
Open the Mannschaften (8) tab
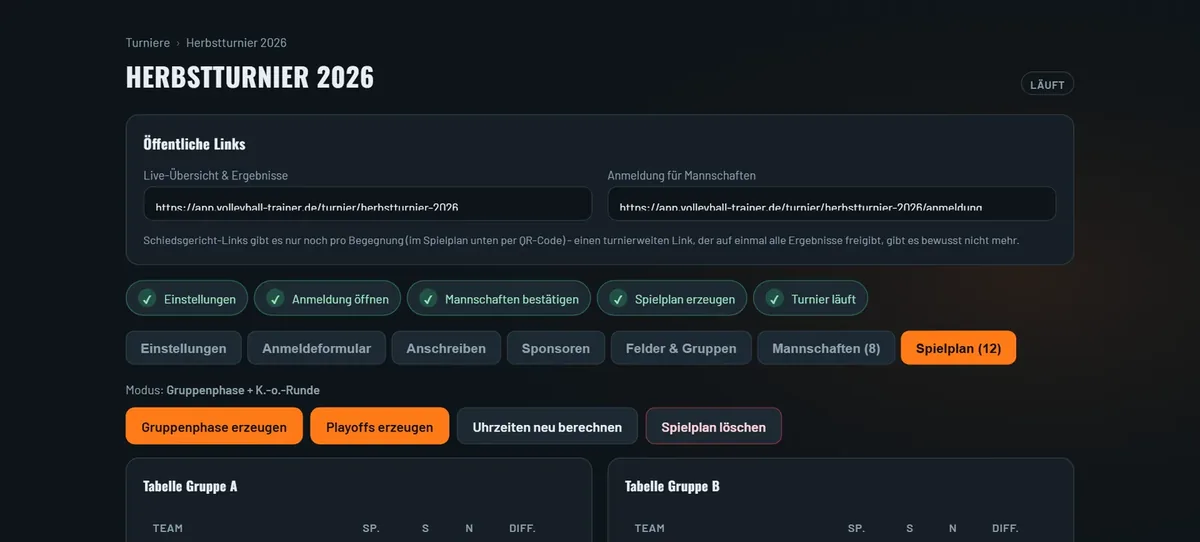826,348
